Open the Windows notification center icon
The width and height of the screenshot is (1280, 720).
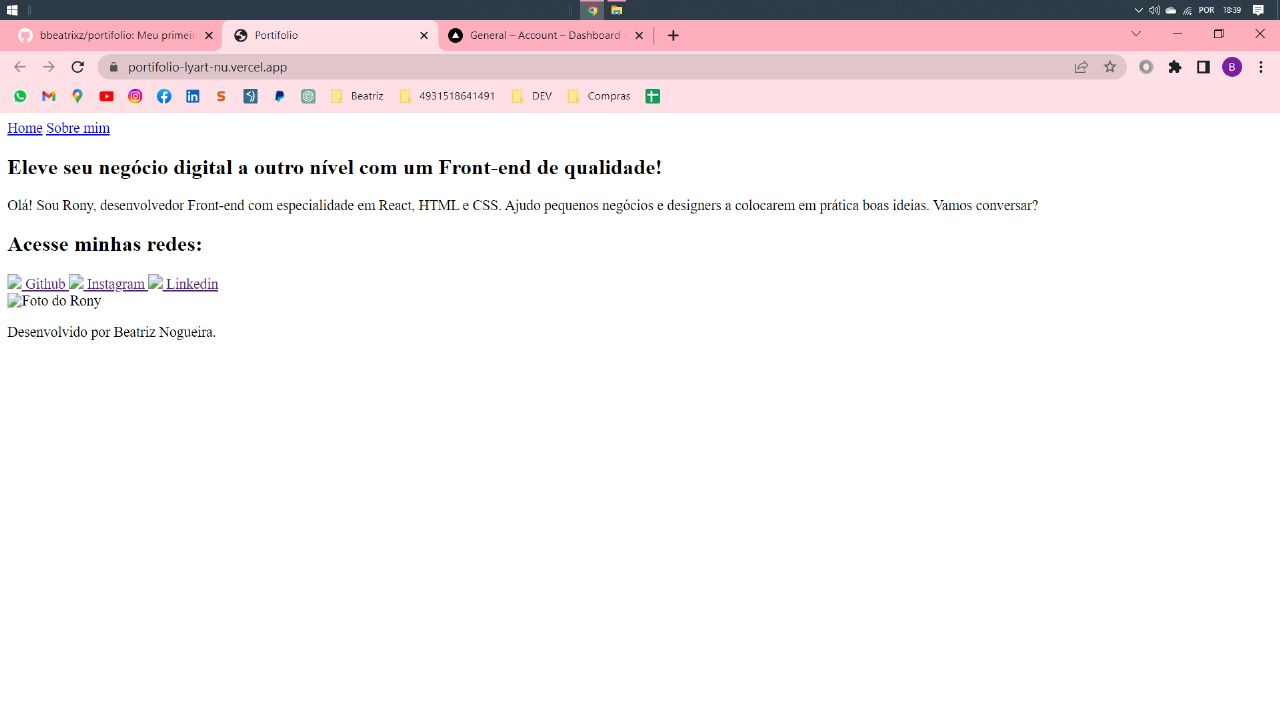pyautogui.click(x=1258, y=10)
